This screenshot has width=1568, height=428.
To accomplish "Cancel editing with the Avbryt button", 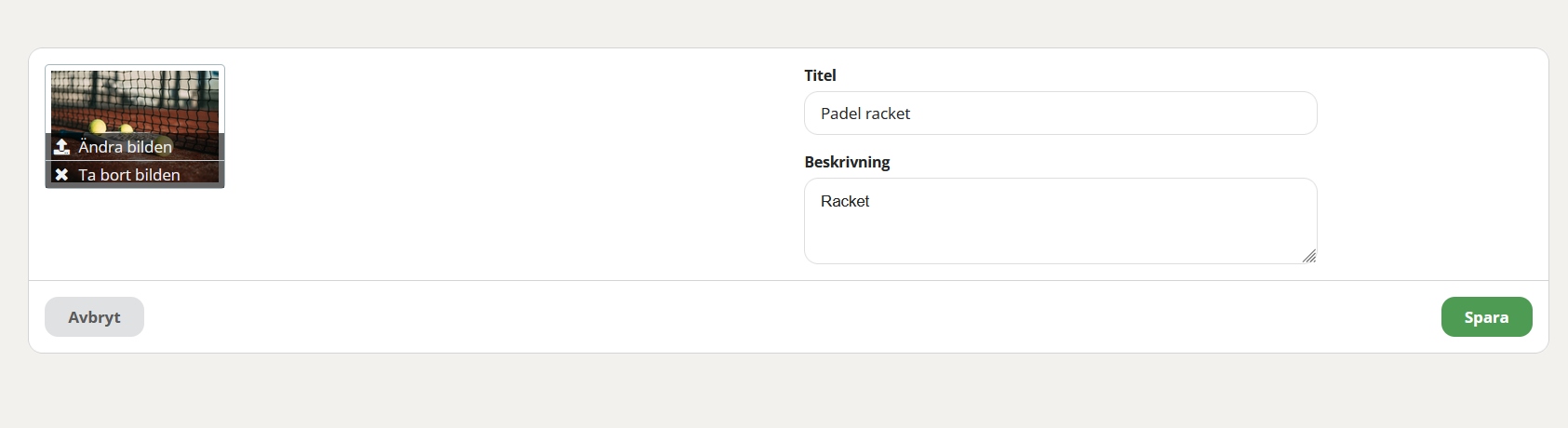I will point(94,317).
